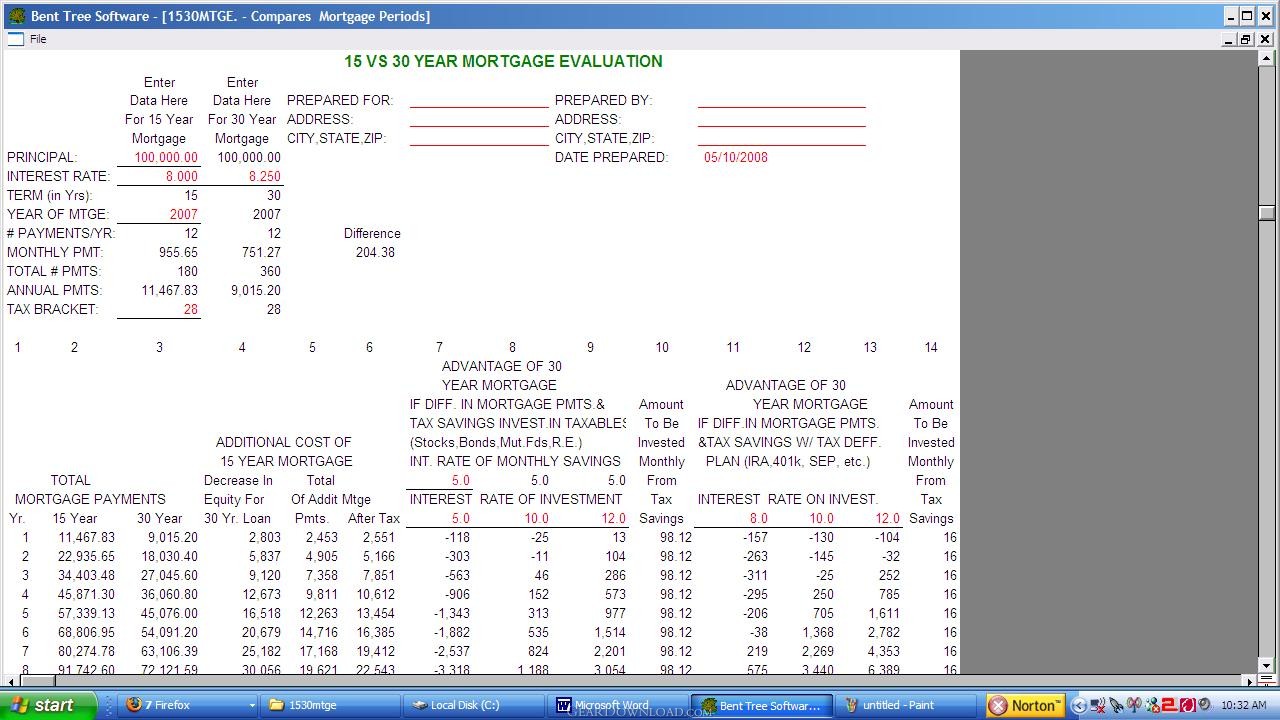Image resolution: width=1280 pixels, height=720 pixels.
Task: Click the volume speaker tray icon
Action: tap(1204, 705)
